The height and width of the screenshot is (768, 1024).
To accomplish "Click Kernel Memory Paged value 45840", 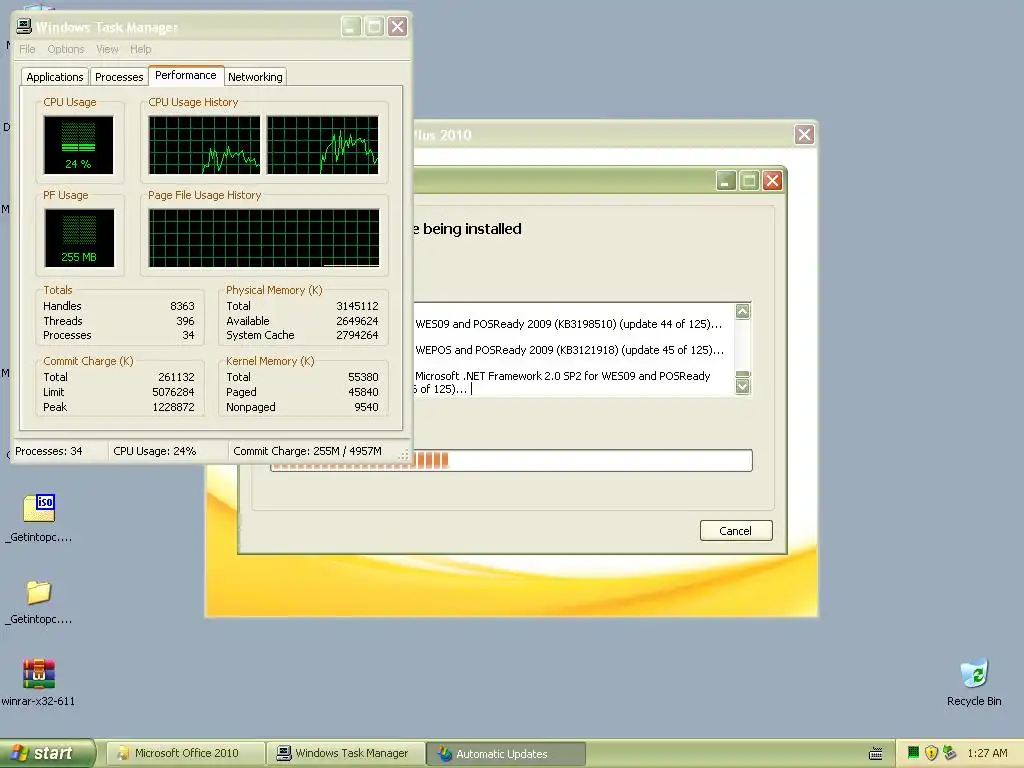I will (363, 392).
